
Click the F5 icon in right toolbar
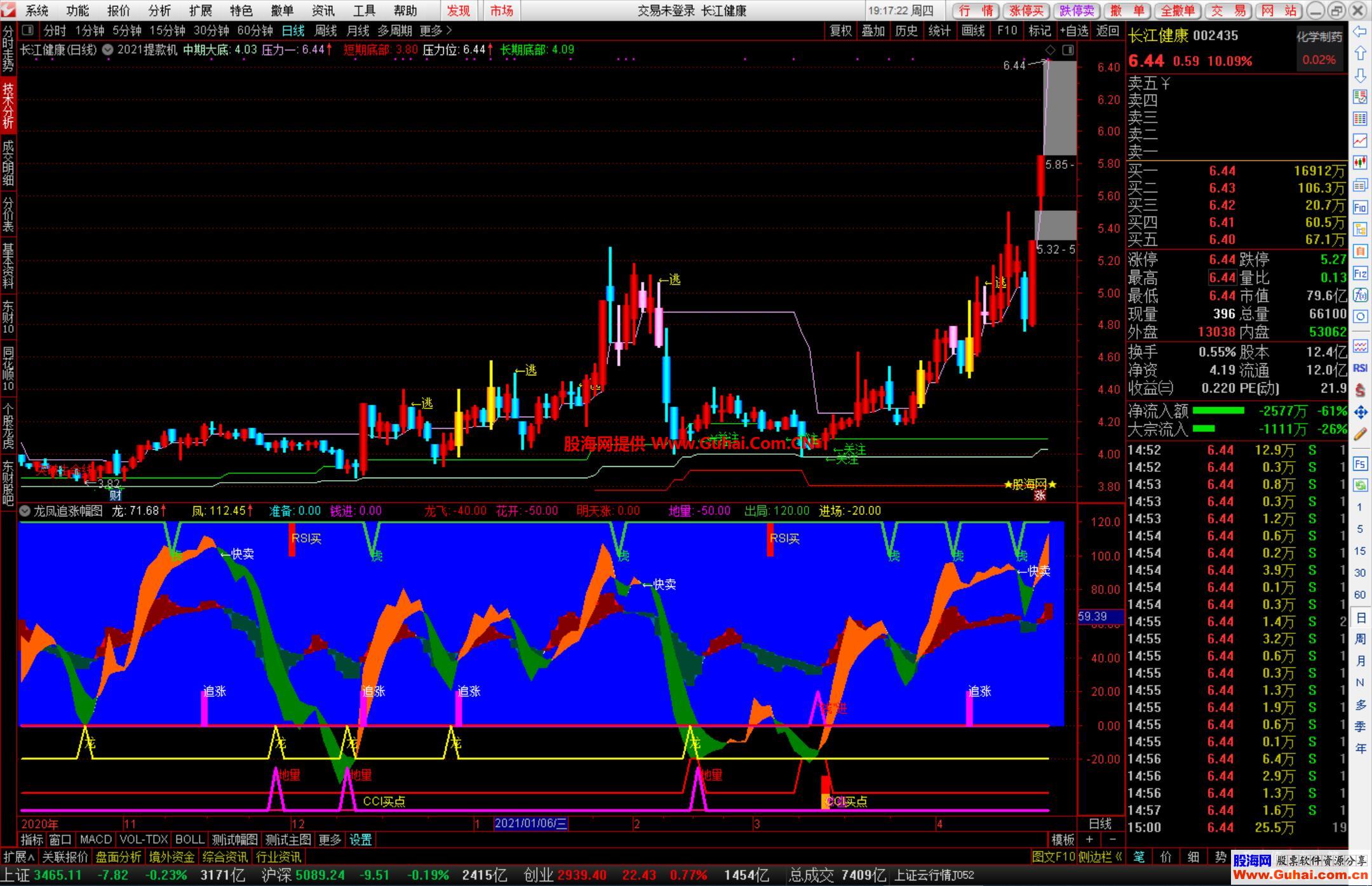coord(1360,464)
